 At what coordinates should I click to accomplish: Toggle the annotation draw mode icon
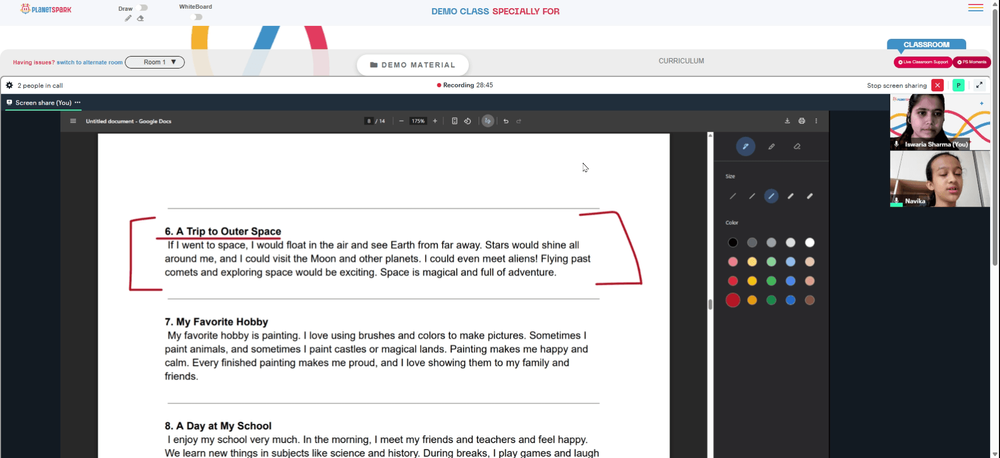point(488,121)
